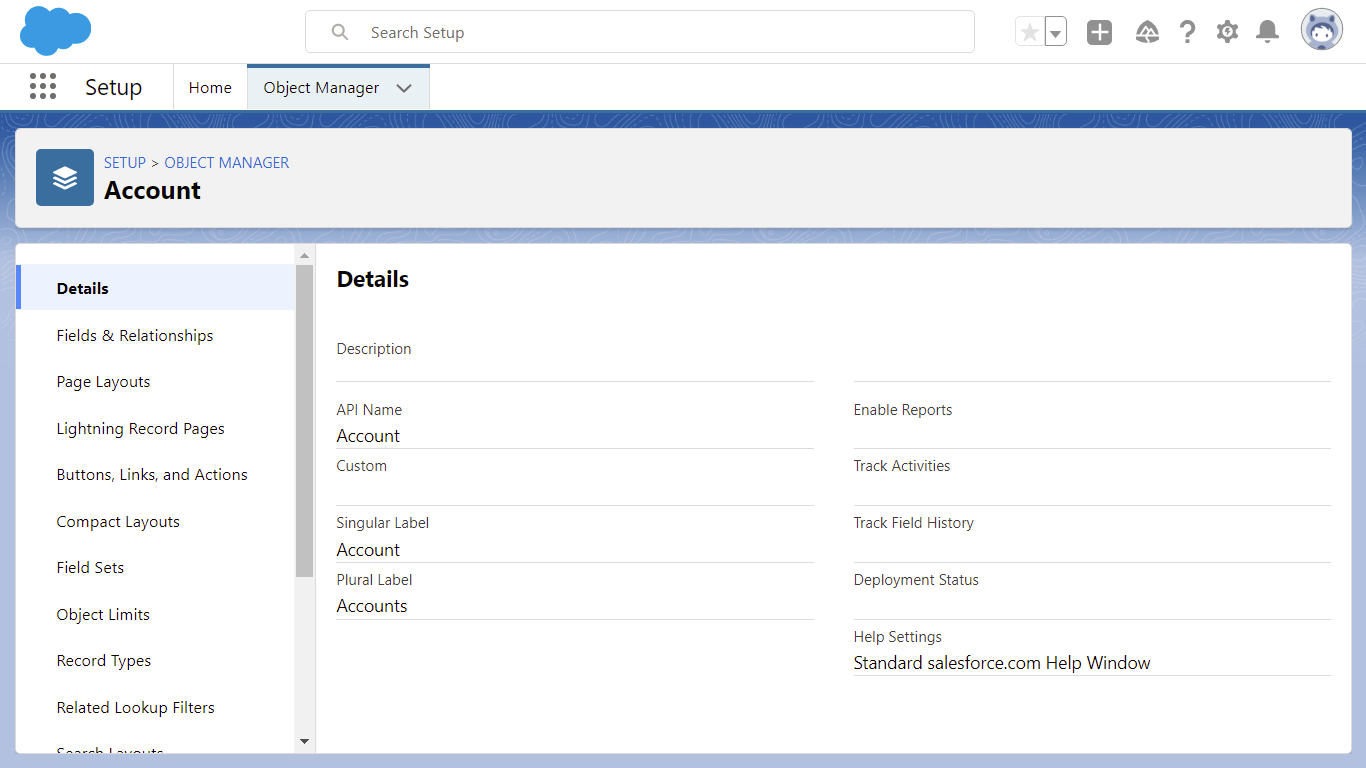Switch to the Home tab

210,88
